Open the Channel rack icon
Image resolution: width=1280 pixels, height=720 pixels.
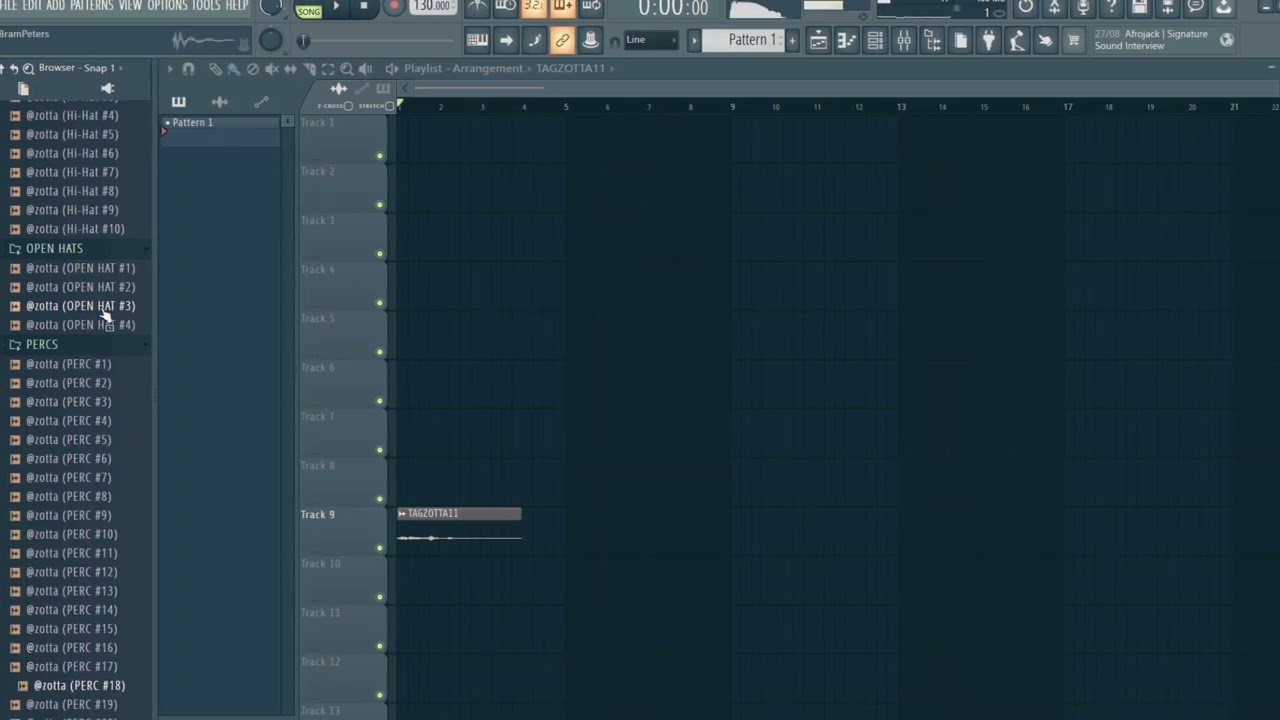(x=875, y=40)
